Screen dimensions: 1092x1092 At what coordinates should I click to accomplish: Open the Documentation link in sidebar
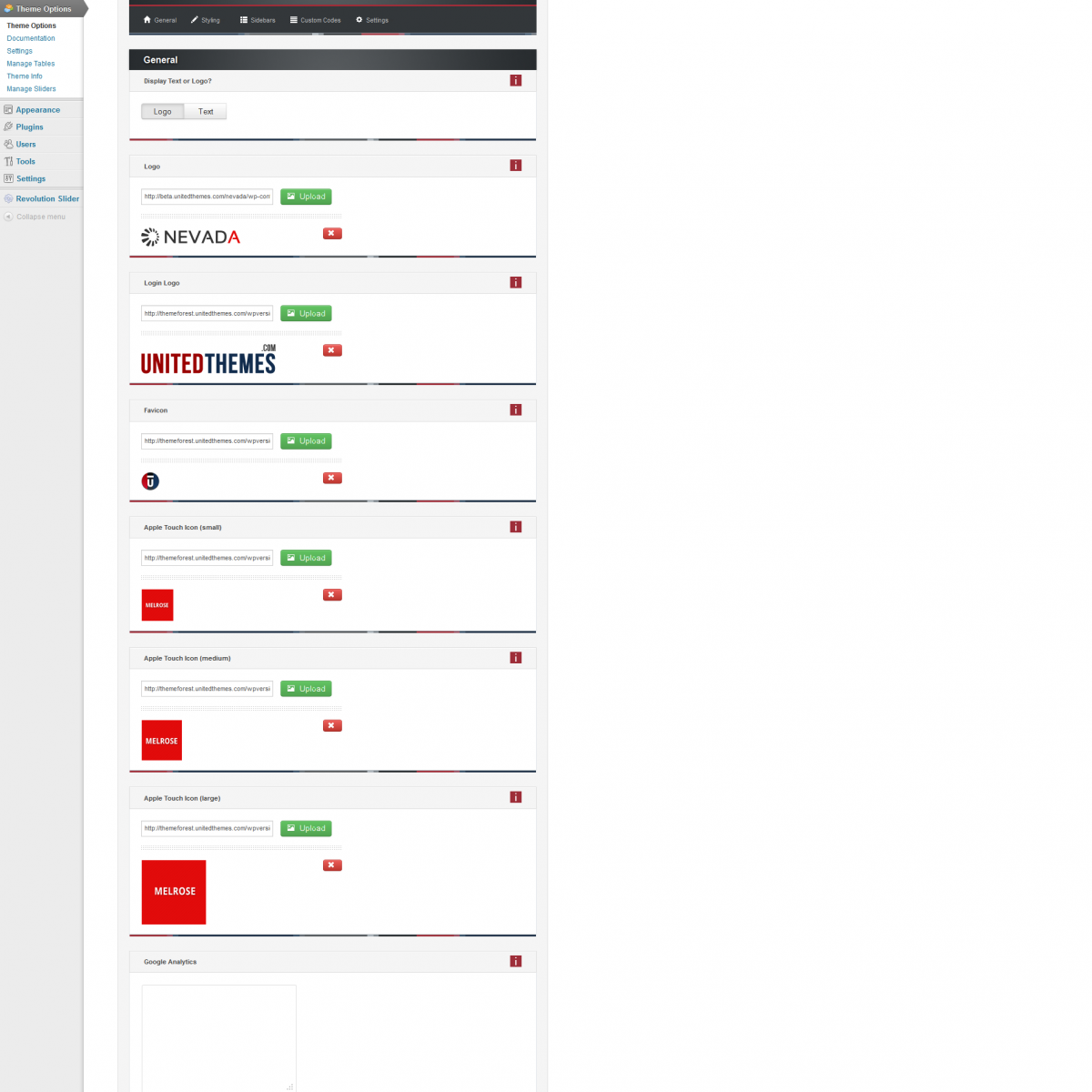click(x=31, y=38)
